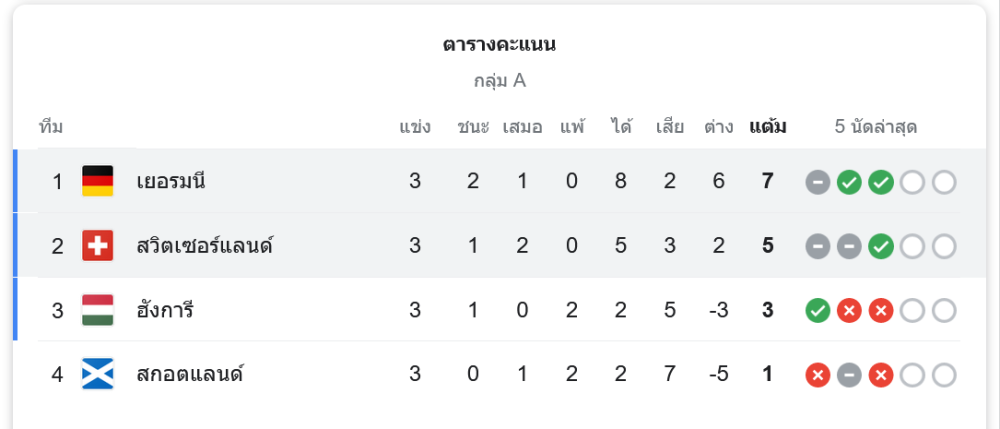Select the สกอตแลนด์ team name
The height and width of the screenshot is (429, 1000).
click(x=190, y=374)
